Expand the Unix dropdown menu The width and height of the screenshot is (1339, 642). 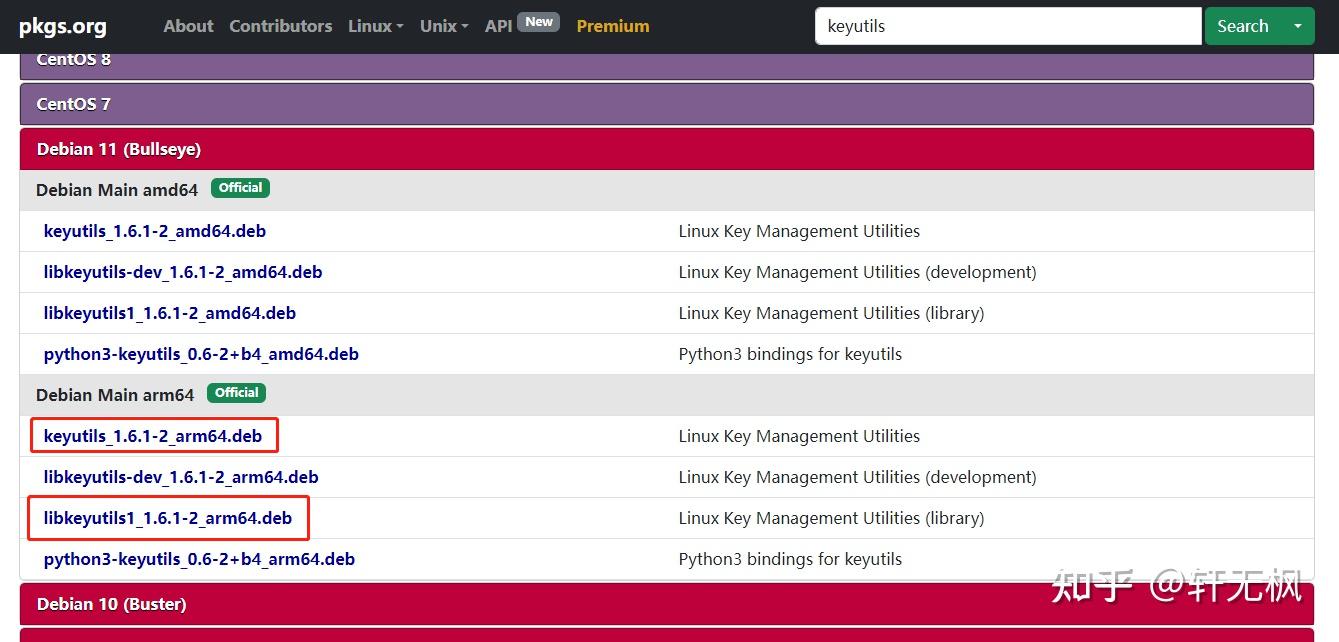pyautogui.click(x=444, y=26)
